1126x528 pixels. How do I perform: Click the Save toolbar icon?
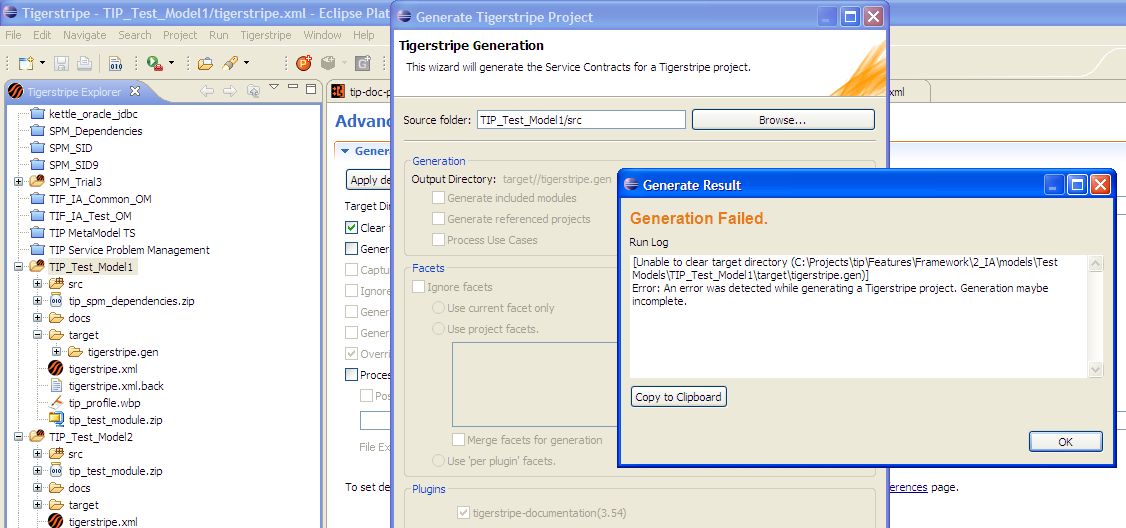point(62,63)
